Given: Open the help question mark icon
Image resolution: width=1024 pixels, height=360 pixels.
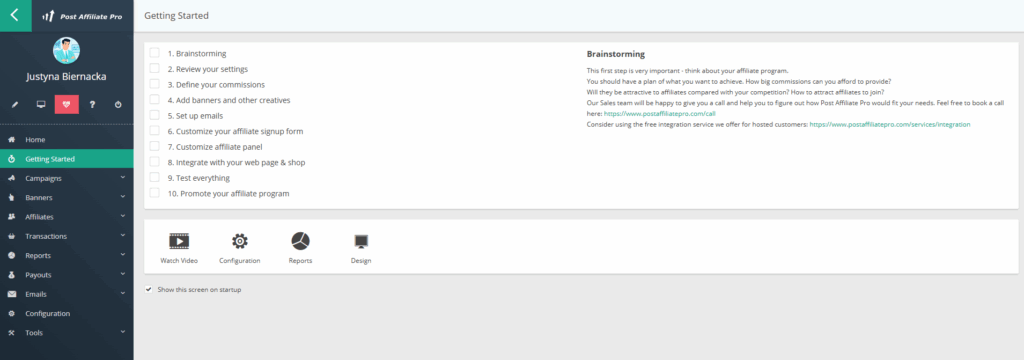Looking at the screenshot, I should (x=92, y=104).
